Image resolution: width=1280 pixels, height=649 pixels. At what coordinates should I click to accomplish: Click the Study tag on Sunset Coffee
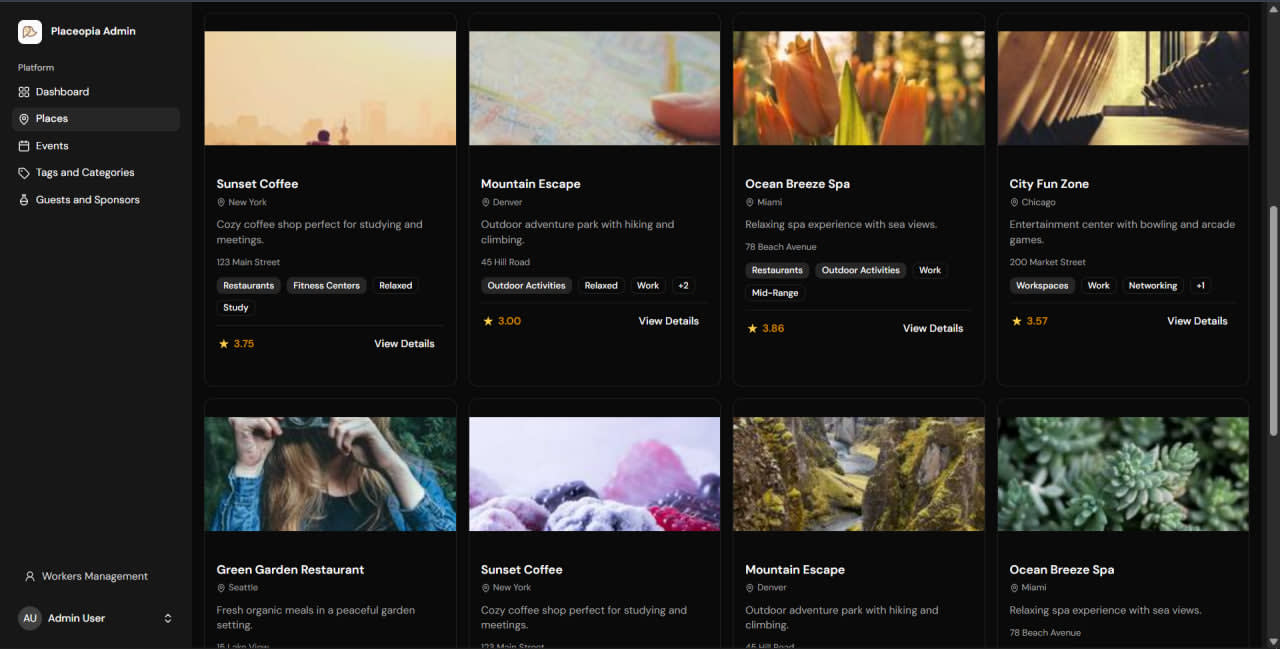click(x=236, y=308)
